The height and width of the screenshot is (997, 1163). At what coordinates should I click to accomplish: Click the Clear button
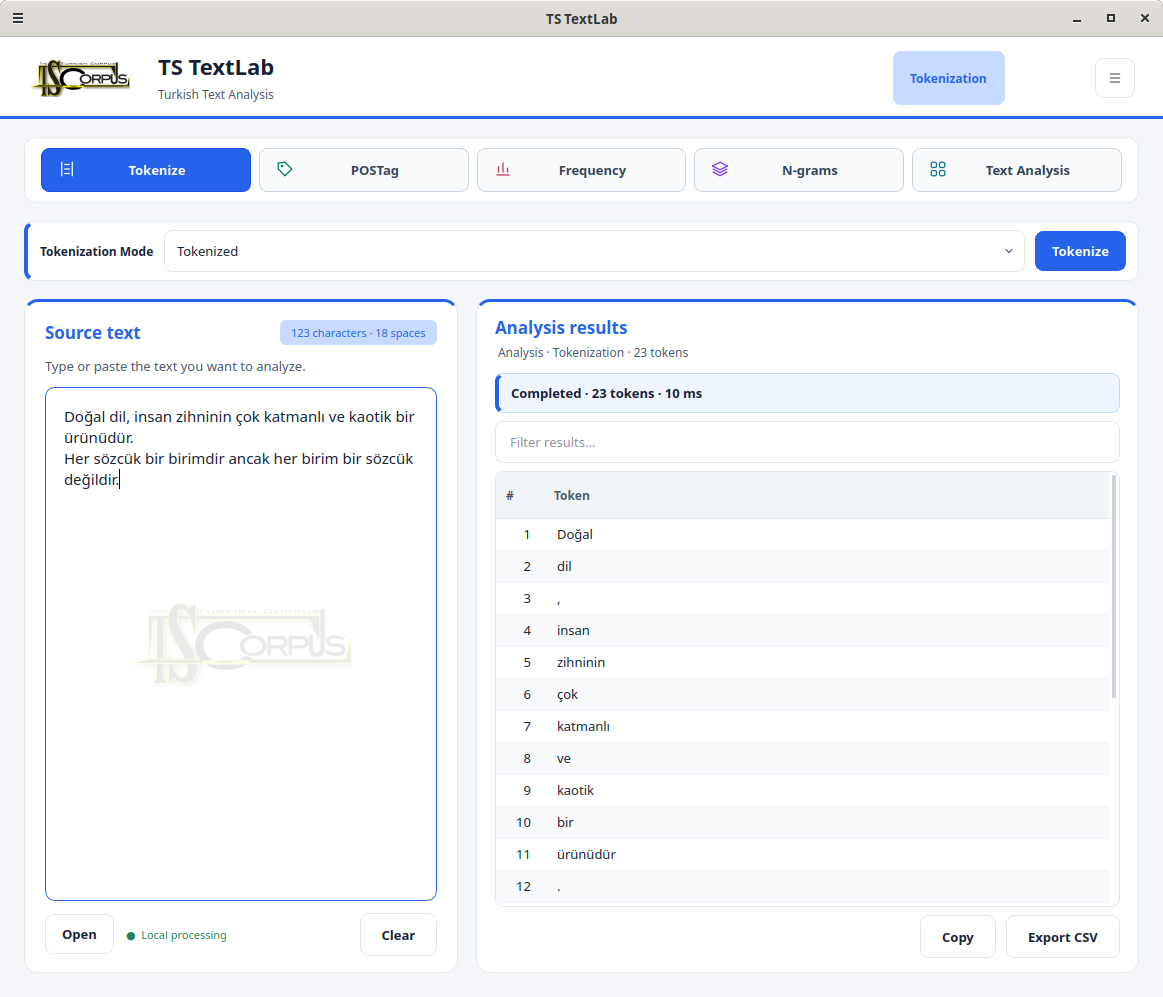click(x=398, y=935)
